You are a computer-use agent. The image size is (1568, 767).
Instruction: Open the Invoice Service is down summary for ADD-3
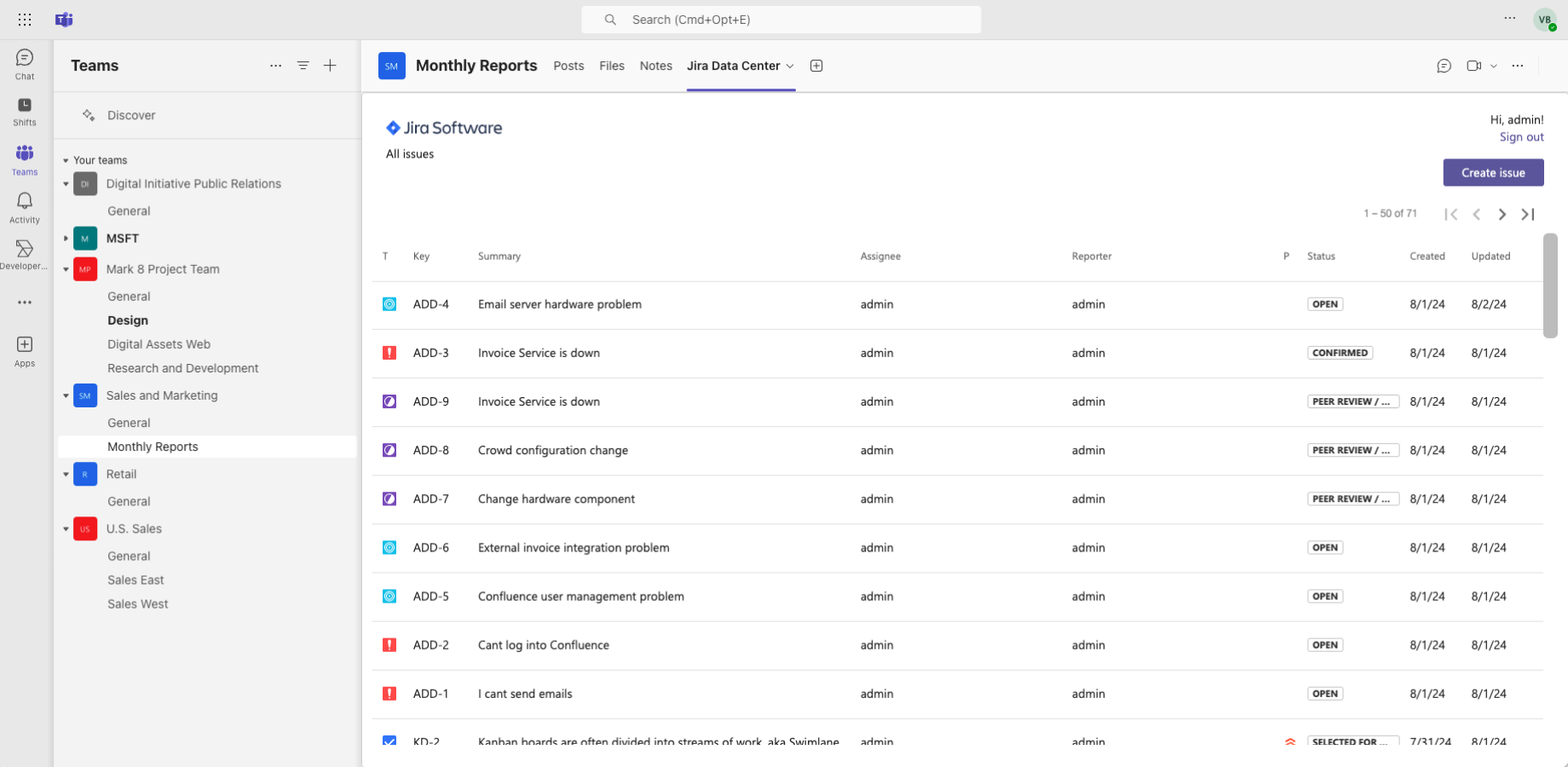(x=539, y=353)
